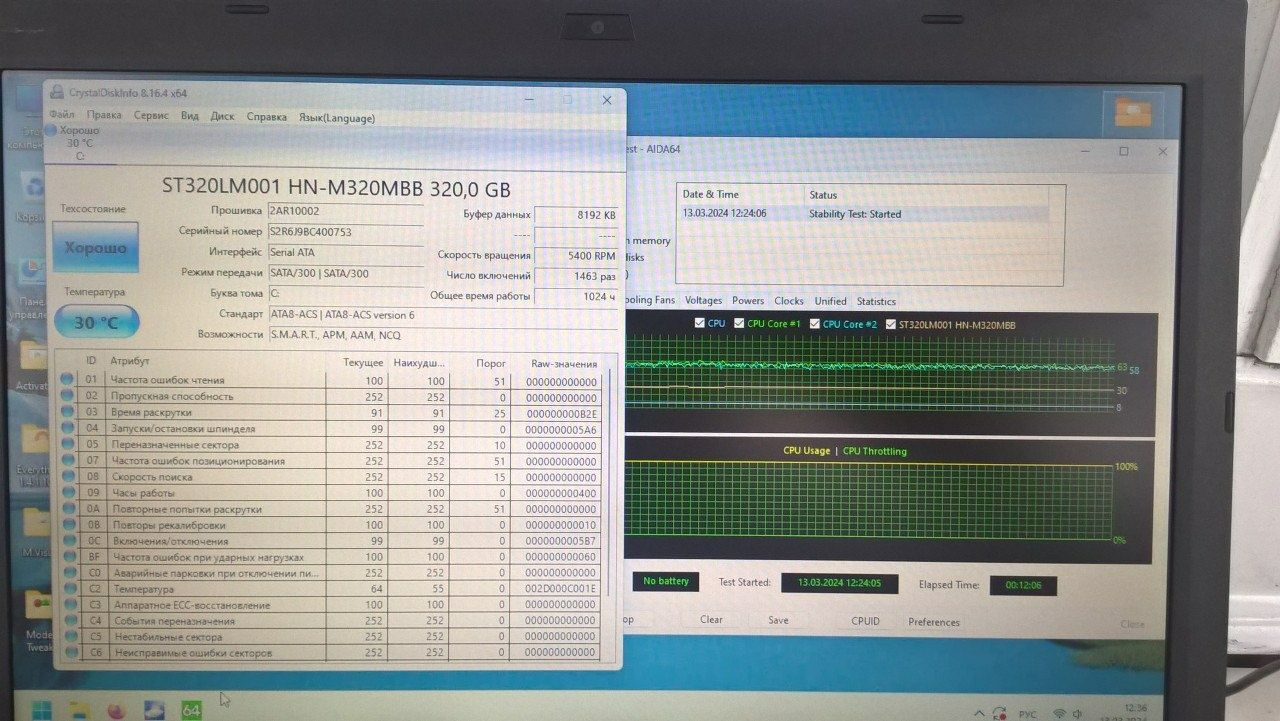Click the firmware field 2AR10002

click(x=344, y=211)
